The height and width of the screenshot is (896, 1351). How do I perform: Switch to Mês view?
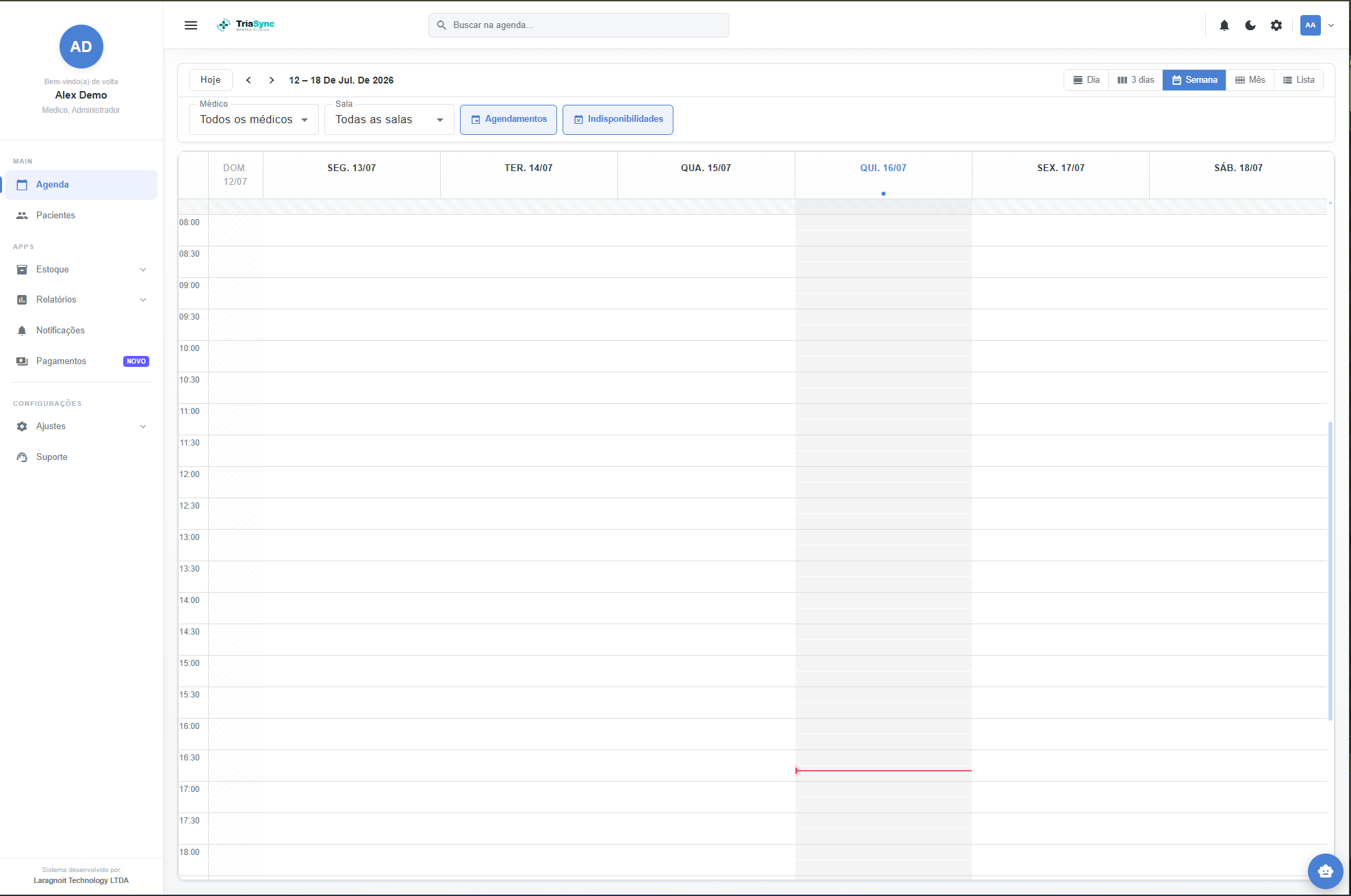tap(1250, 80)
